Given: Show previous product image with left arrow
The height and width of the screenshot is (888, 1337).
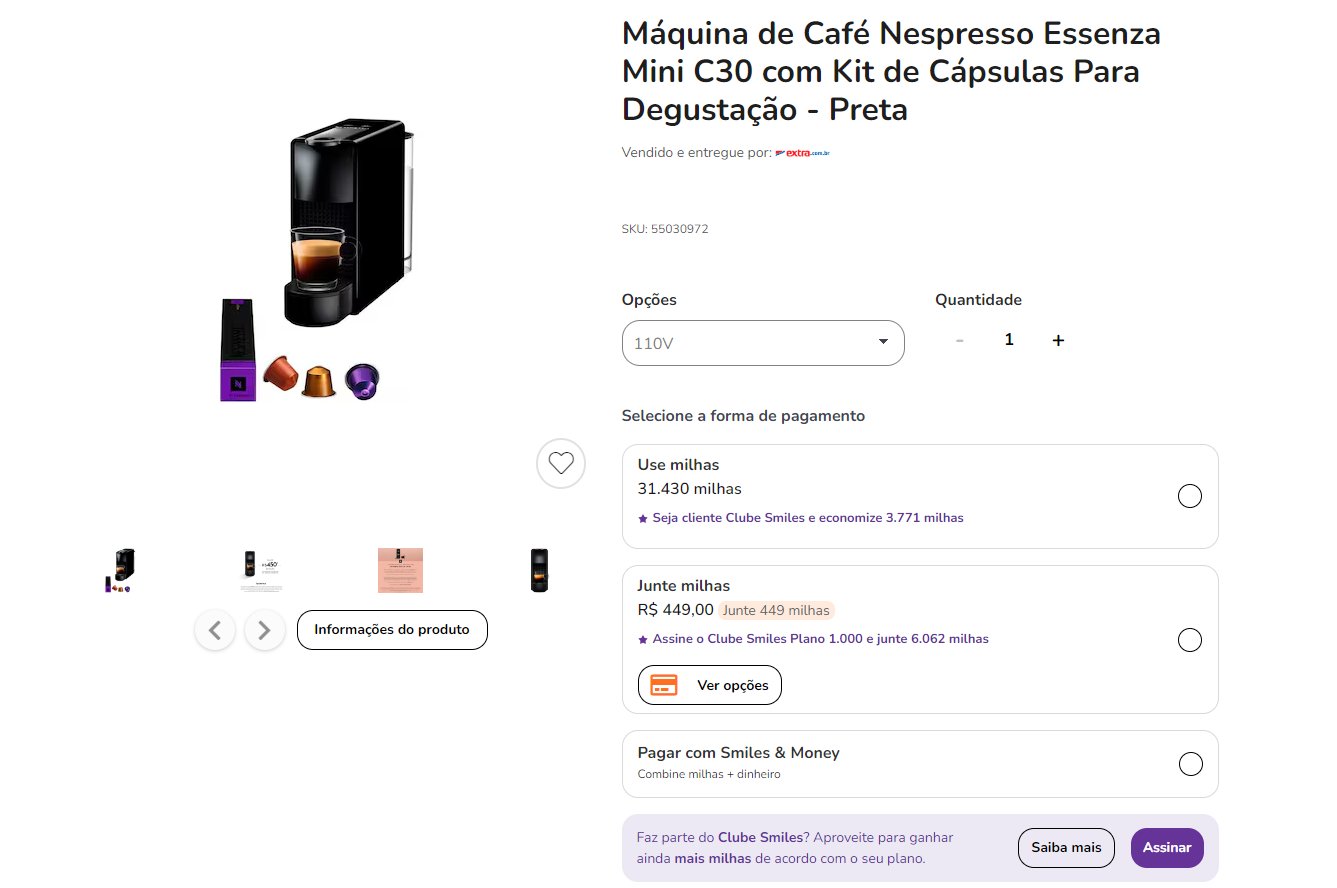Looking at the screenshot, I should (215, 630).
